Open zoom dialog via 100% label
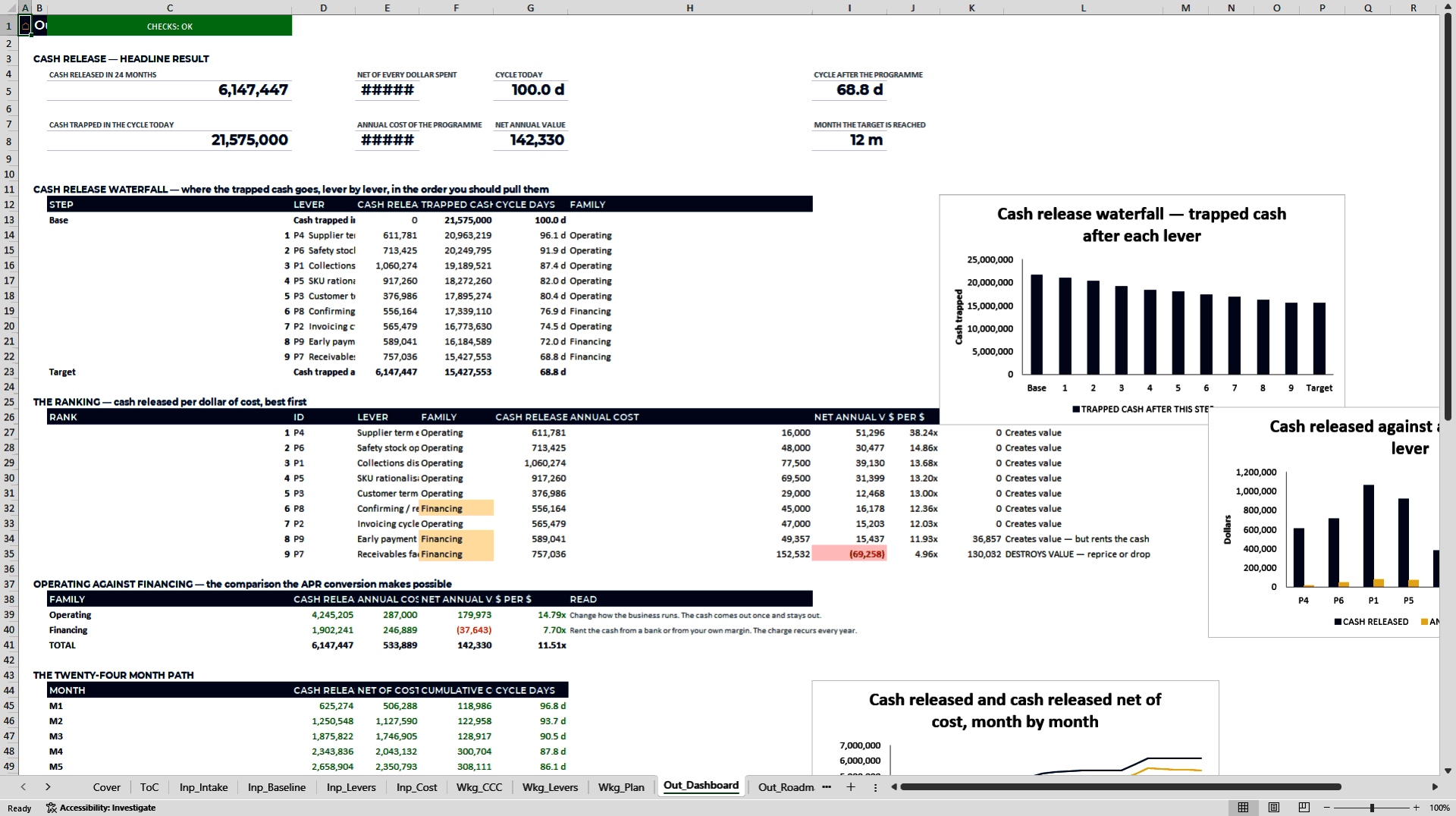The width and height of the screenshot is (1456, 816). [x=1439, y=808]
